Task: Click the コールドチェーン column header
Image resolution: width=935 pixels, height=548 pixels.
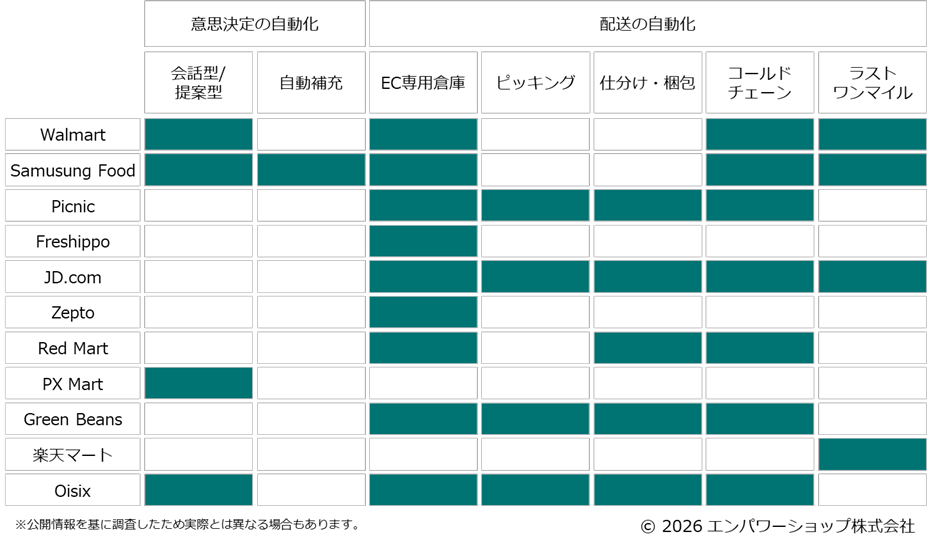Action: pos(759,82)
